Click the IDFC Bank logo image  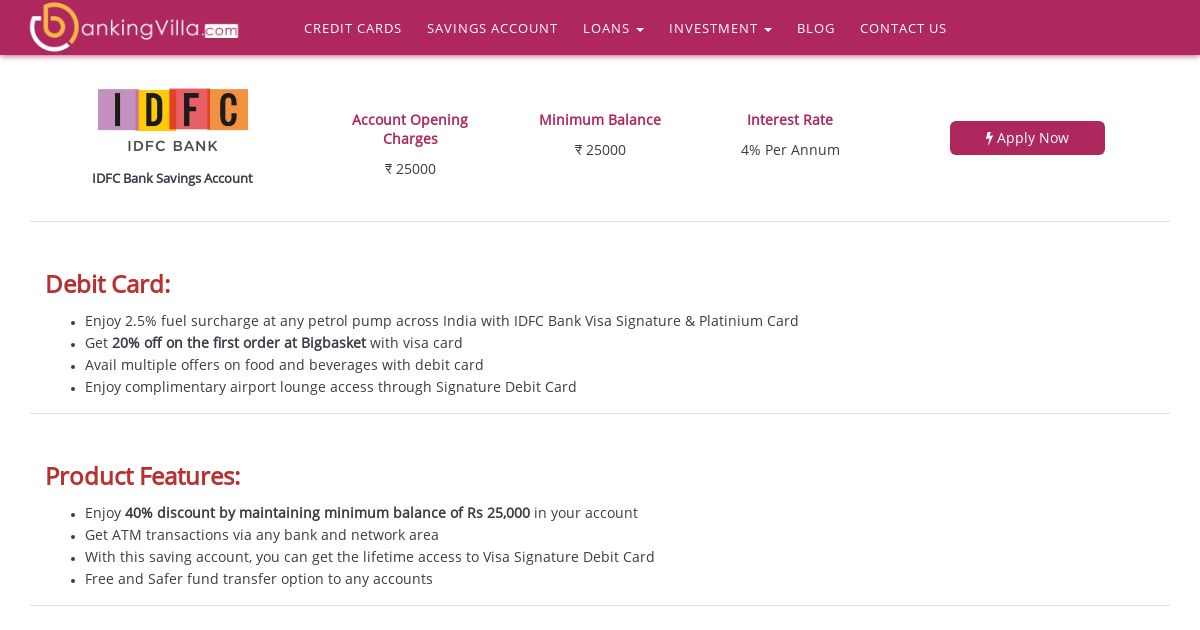pyautogui.click(x=173, y=120)
